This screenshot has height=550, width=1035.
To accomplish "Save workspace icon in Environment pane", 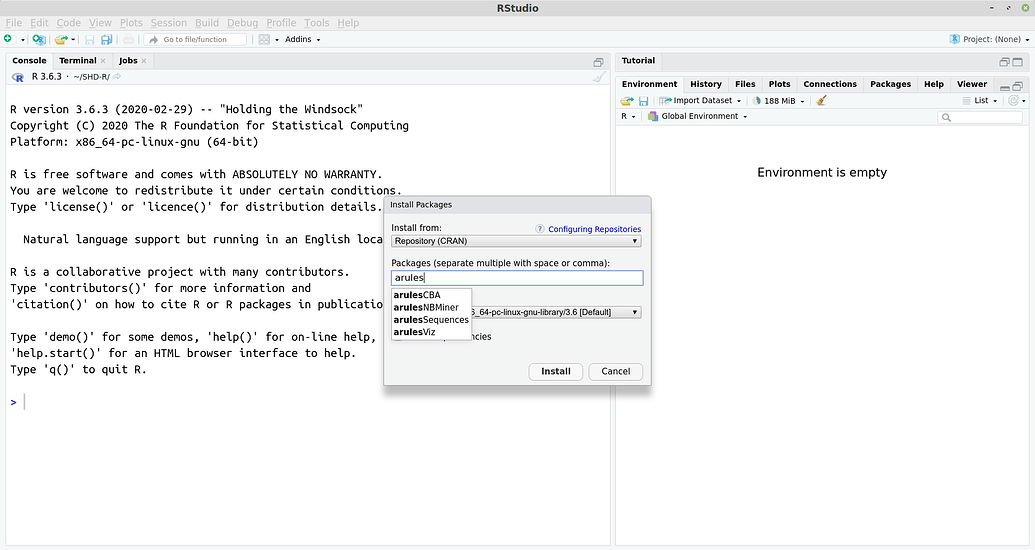I will (x=644, y=101).
